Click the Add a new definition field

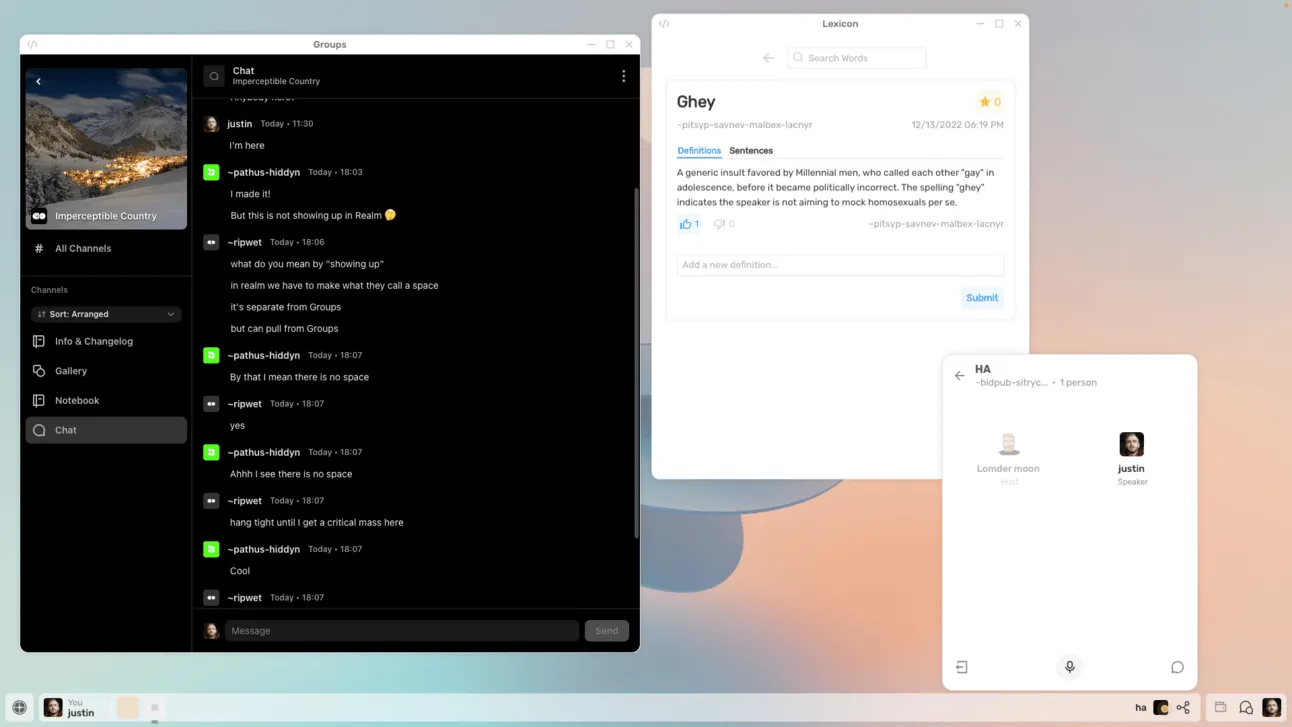click(x=840, y=265)
